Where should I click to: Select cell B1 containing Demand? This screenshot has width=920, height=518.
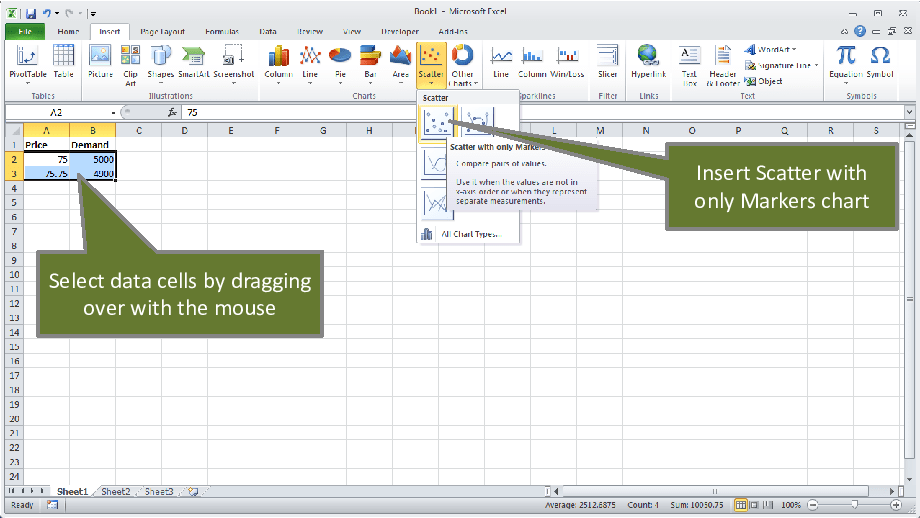tap(92, 144)
